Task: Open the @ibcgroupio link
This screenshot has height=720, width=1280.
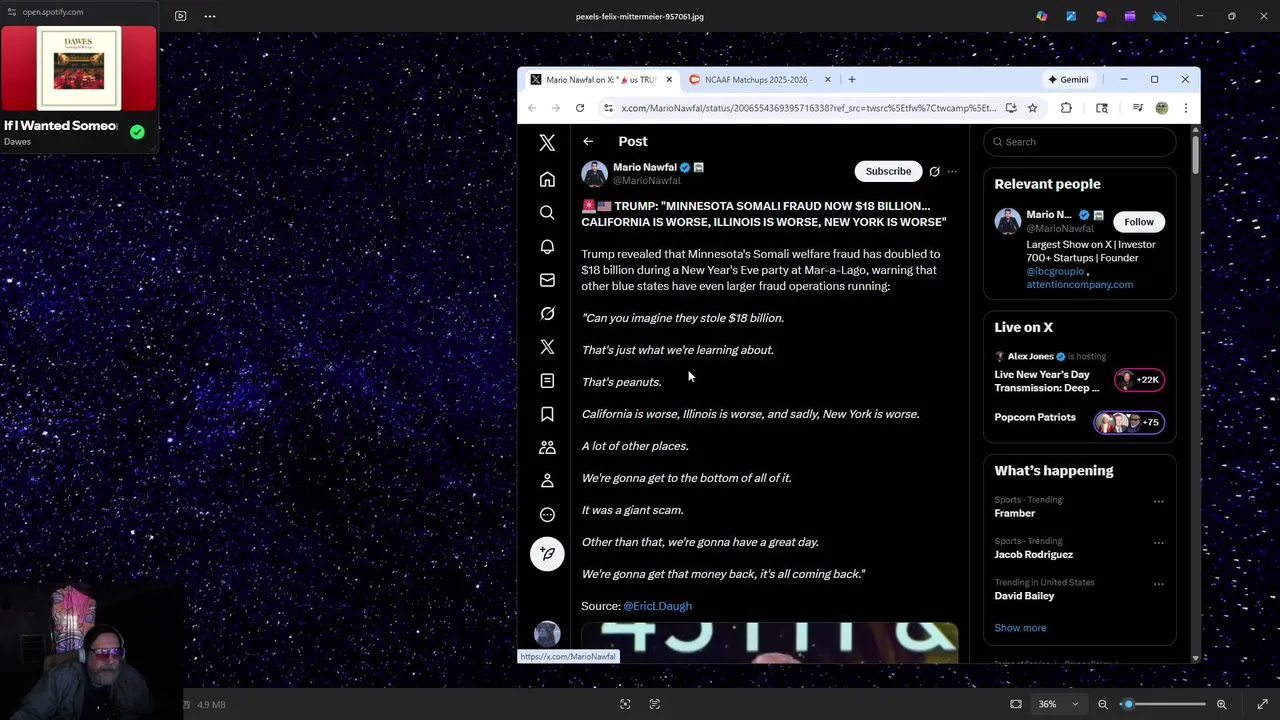Action: [1055, 271]
